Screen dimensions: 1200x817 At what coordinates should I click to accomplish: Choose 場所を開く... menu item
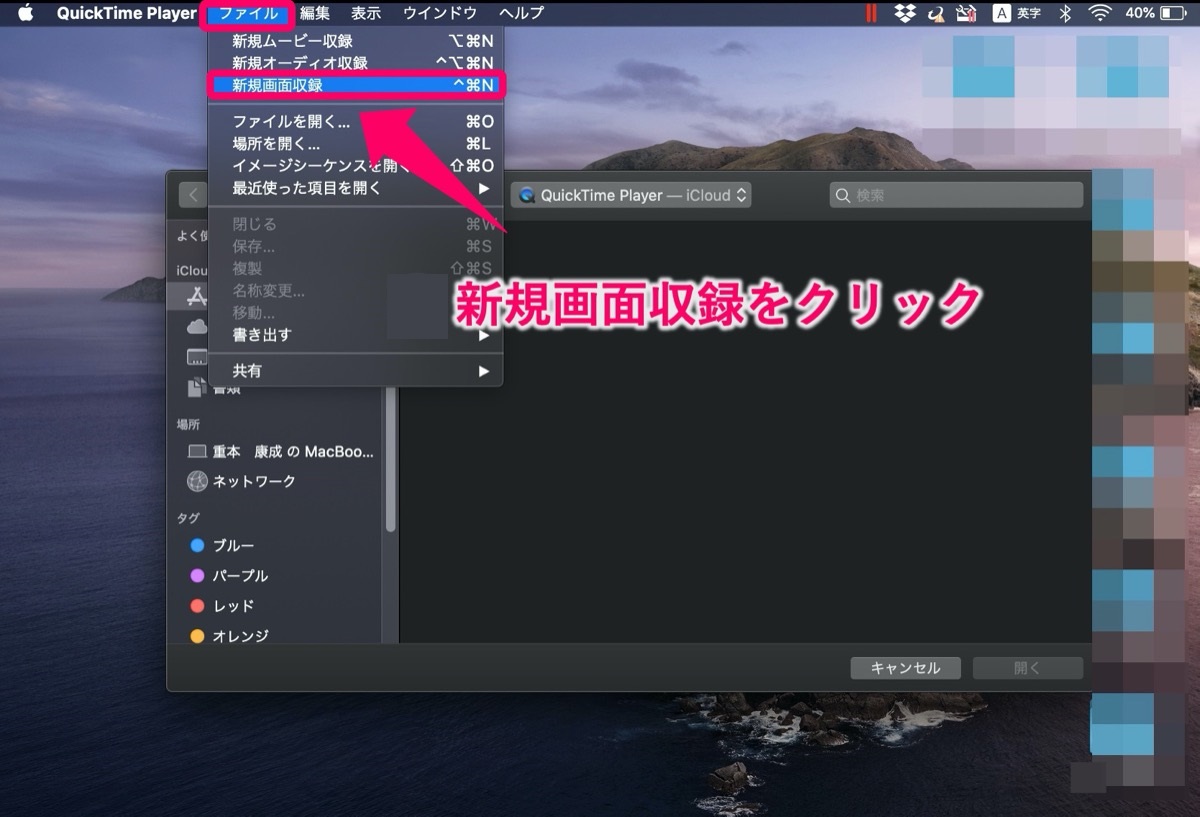click(355, 144)
